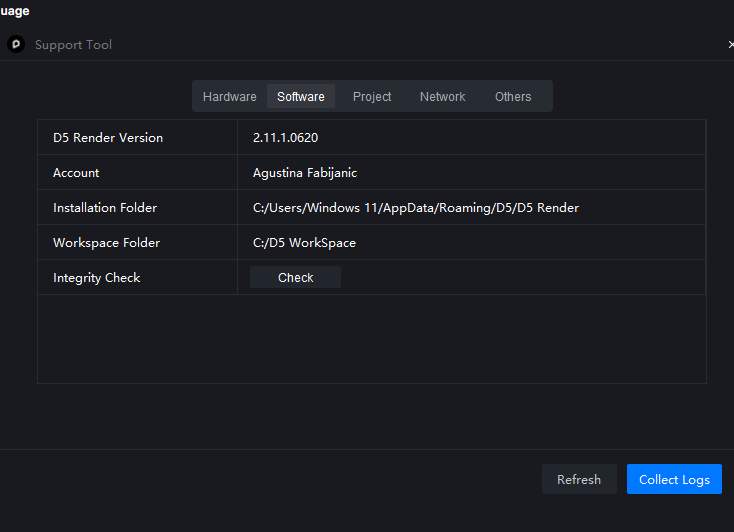Close the Support Tool window
Screen dimensions: 734x532
[730, 45]
